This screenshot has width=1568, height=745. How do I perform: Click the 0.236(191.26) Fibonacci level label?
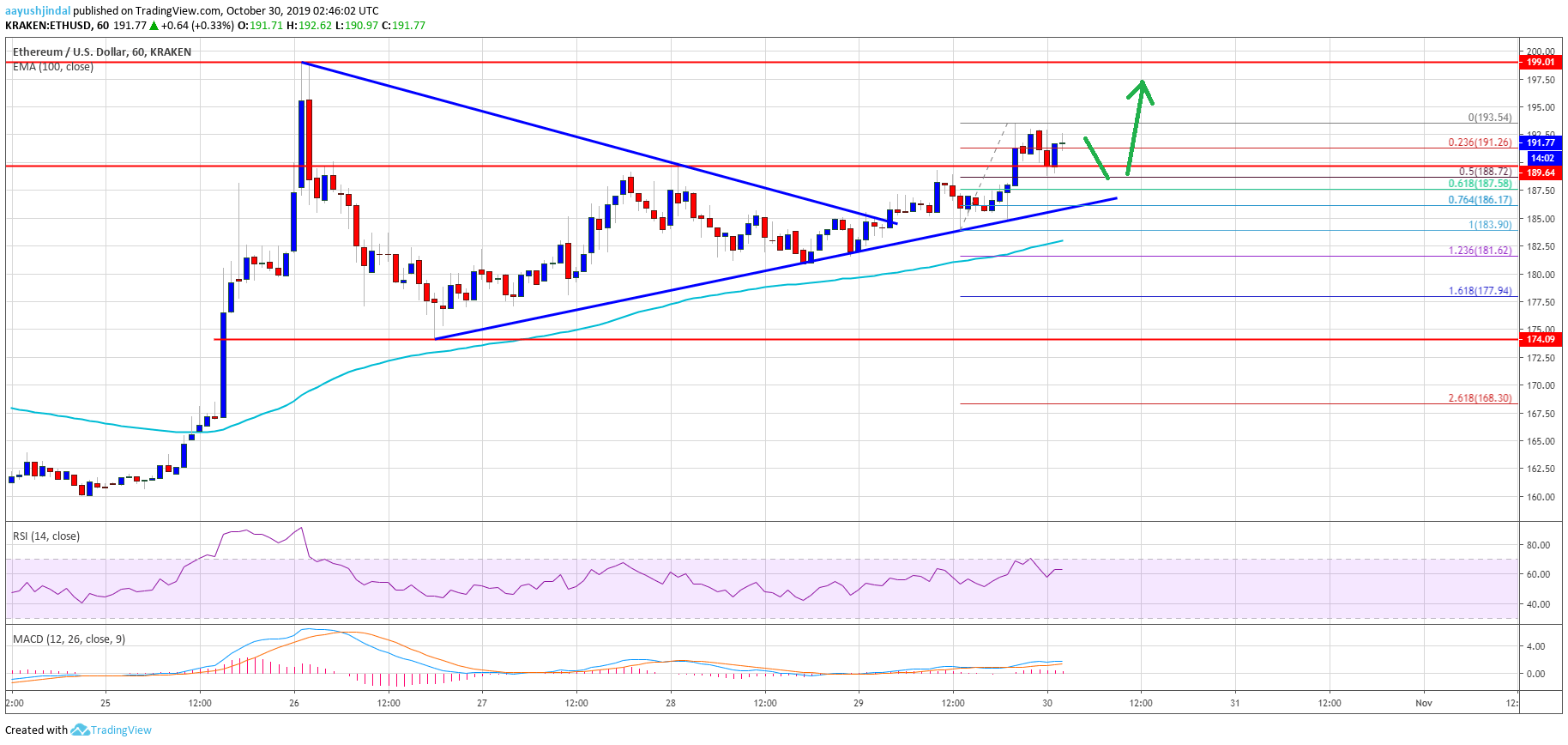pyautogui.click(x=1481, y=142)
